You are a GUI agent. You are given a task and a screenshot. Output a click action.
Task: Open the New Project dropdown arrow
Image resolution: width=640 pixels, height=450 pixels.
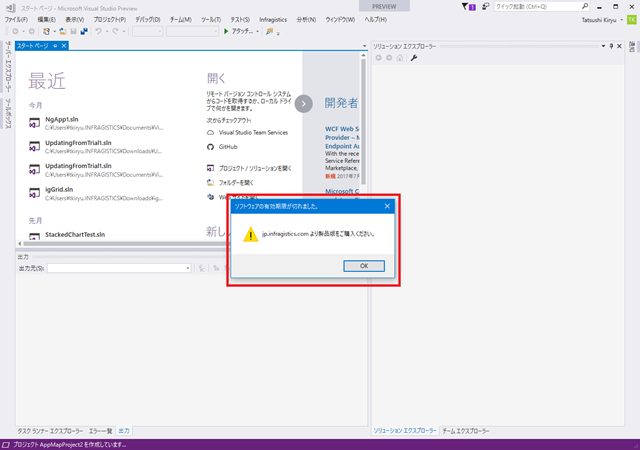tap(54, 31)
